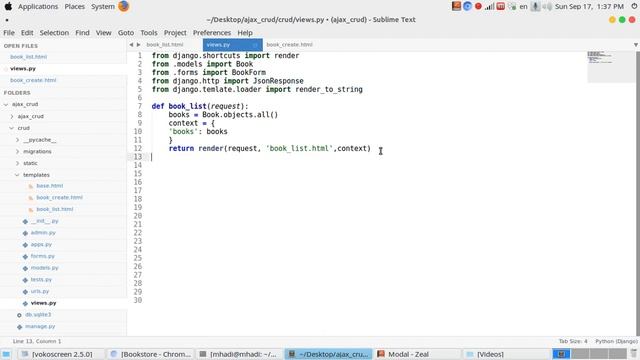
Task: Open the tab list dropdown arrow
Action: click(x=636, y=45)
